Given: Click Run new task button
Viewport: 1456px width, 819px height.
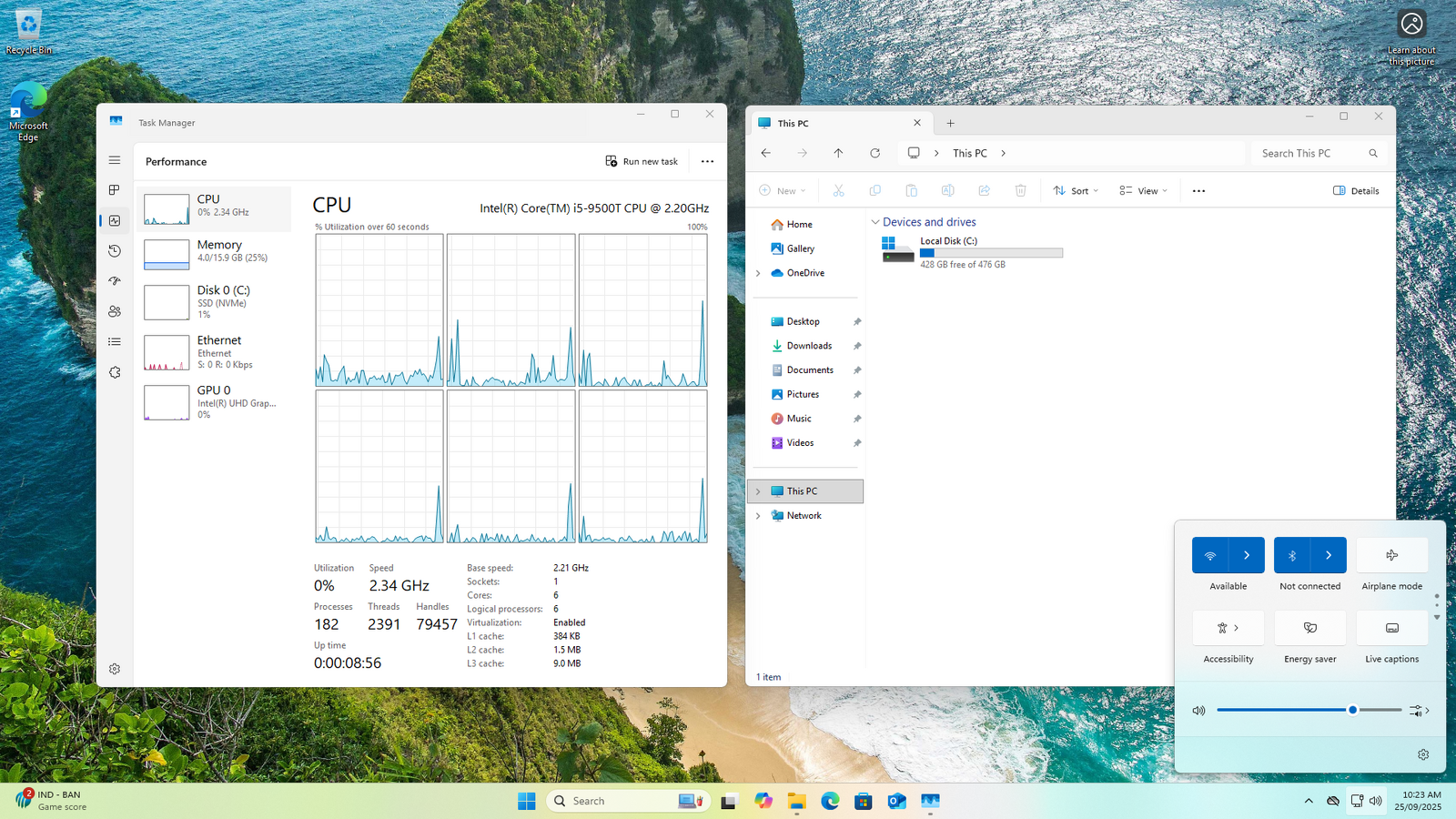Looking at the screenshot, I should pyautogui.click(x=642, y=161).
